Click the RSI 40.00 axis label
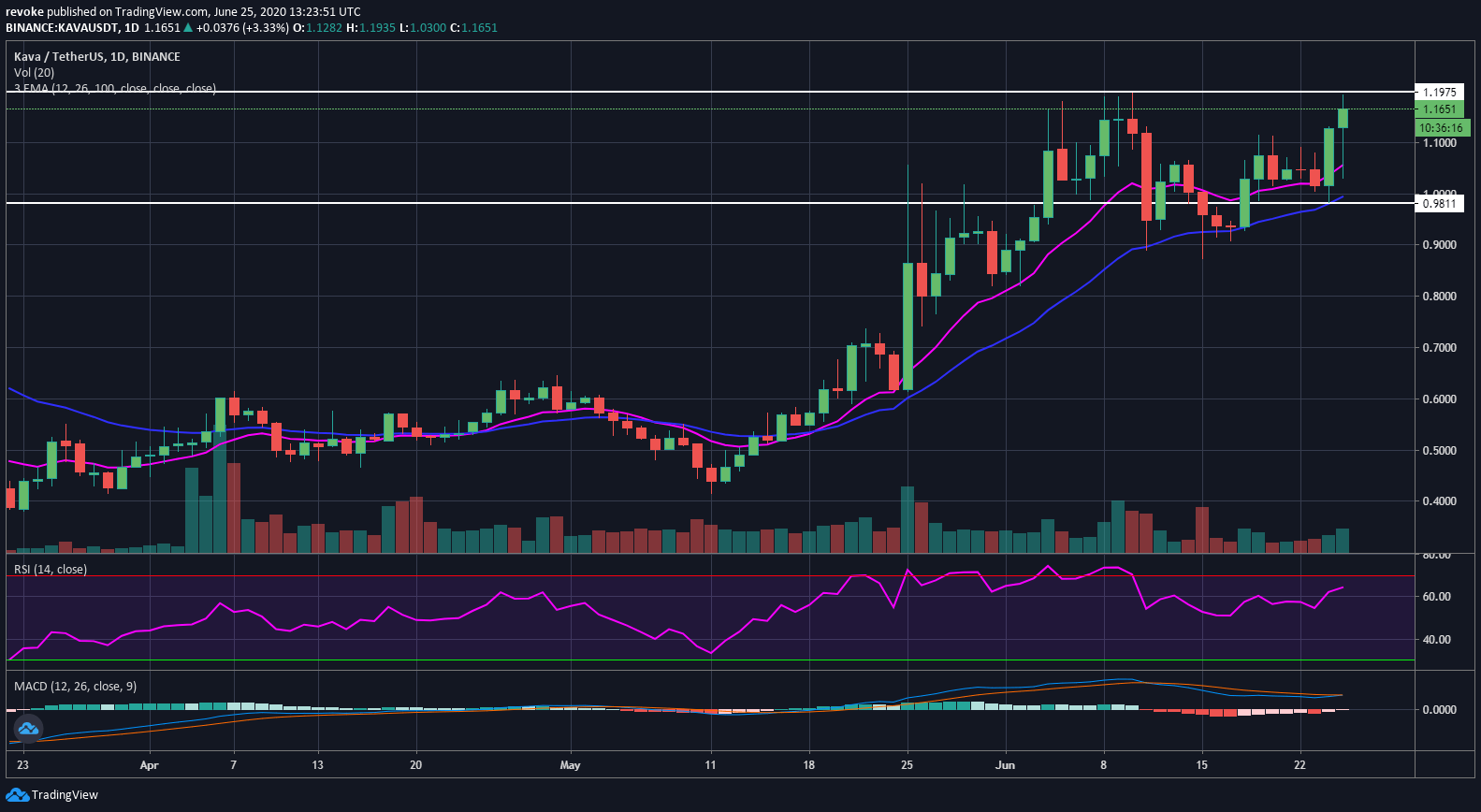Image resolution: width=1481 pixels, height=812 pixels. click(1437, 640)
